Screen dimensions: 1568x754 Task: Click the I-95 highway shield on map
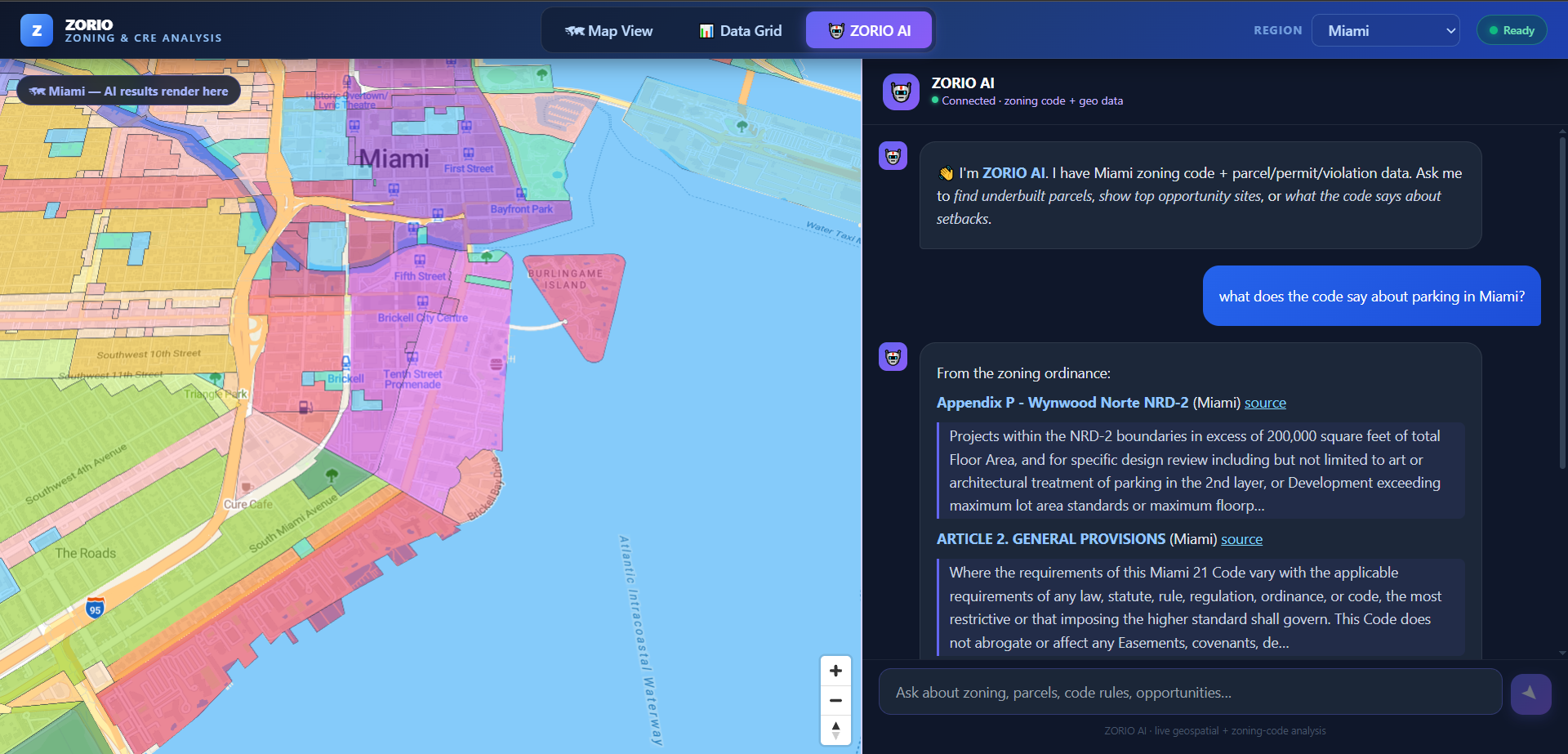[x=95, y=608]
